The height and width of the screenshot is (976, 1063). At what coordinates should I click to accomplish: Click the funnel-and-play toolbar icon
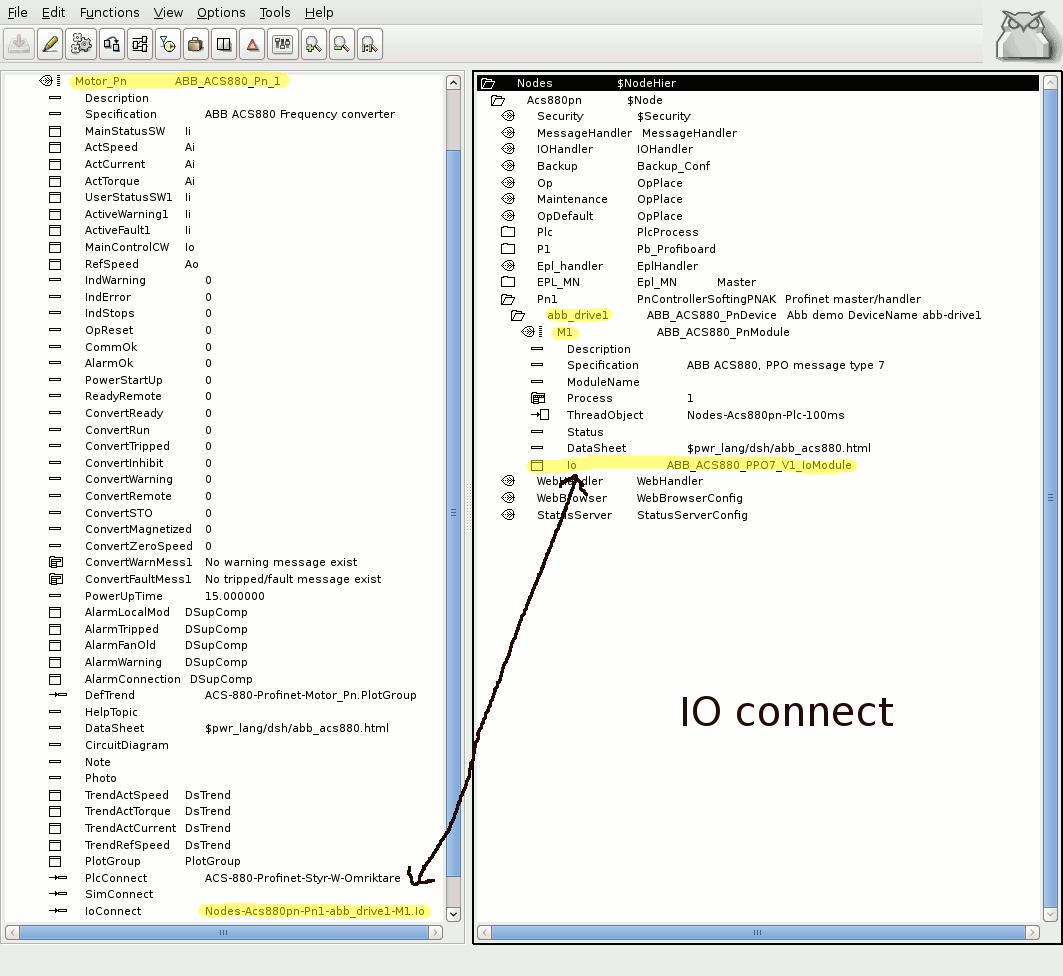click(167, 45)
